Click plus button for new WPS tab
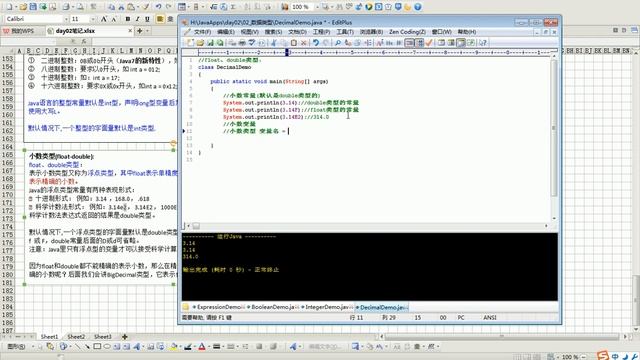 pyautogui.click(x=140, y=31)
